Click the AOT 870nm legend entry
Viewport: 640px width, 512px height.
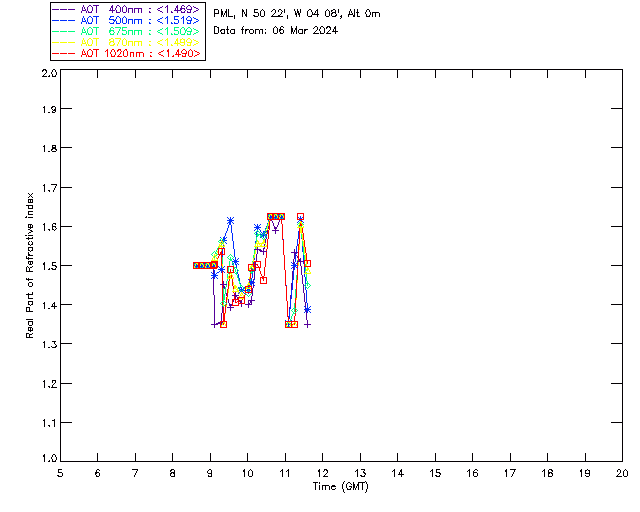127,42
